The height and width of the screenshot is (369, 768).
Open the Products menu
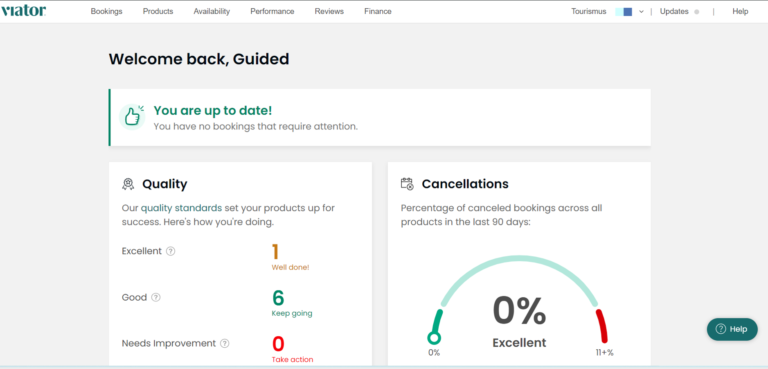pos(158,11)
